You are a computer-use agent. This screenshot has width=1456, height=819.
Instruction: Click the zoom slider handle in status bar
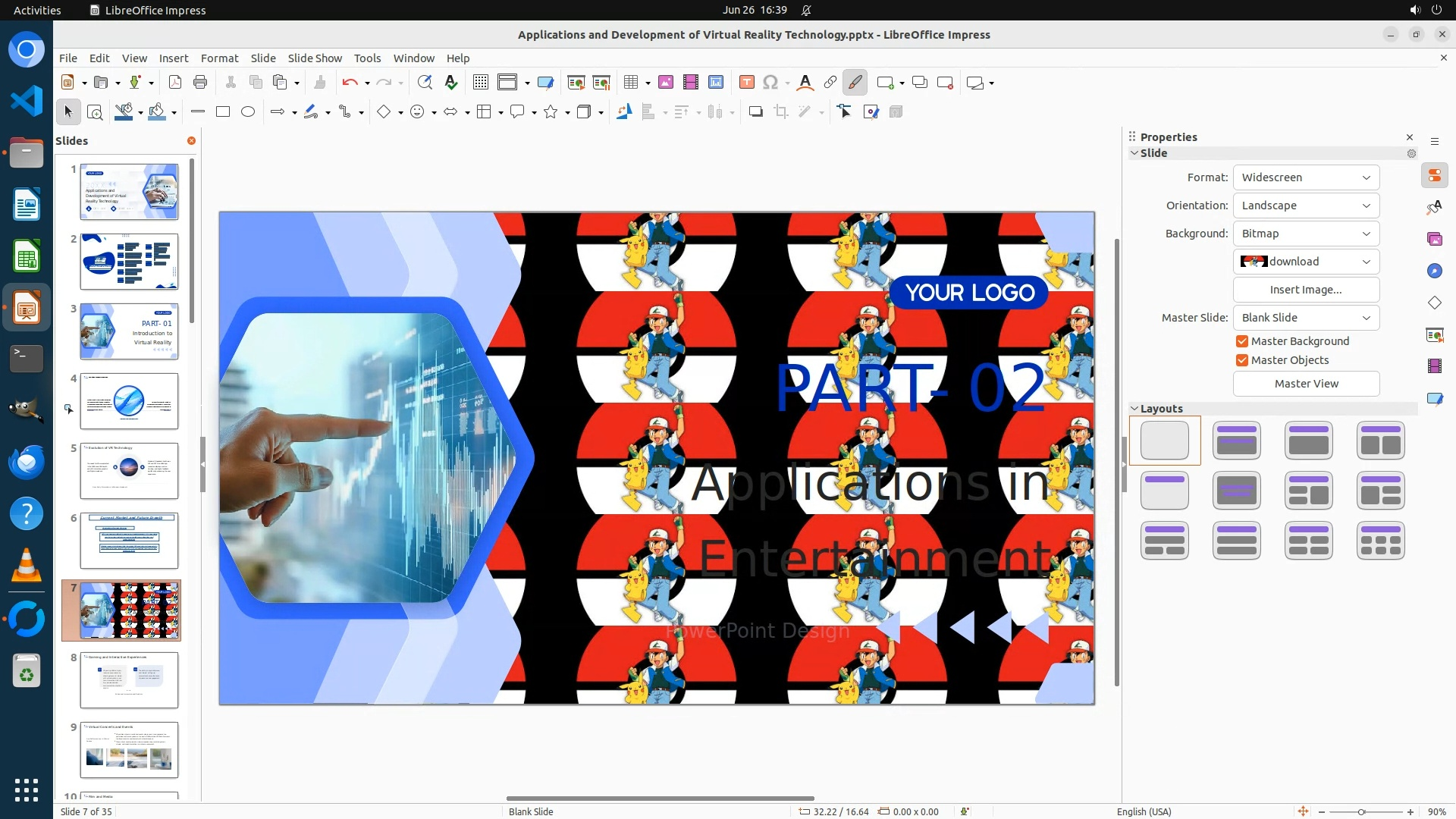coord(1361,811)
